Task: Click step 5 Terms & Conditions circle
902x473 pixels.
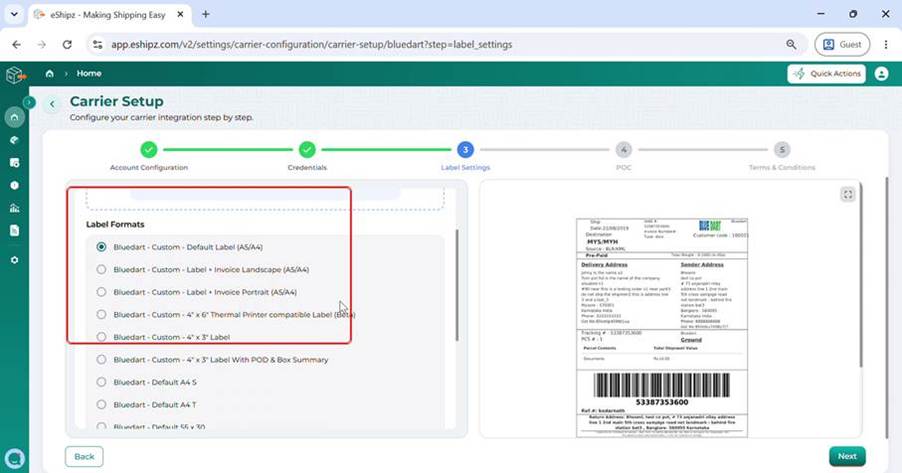Action: tap(782, 150)
